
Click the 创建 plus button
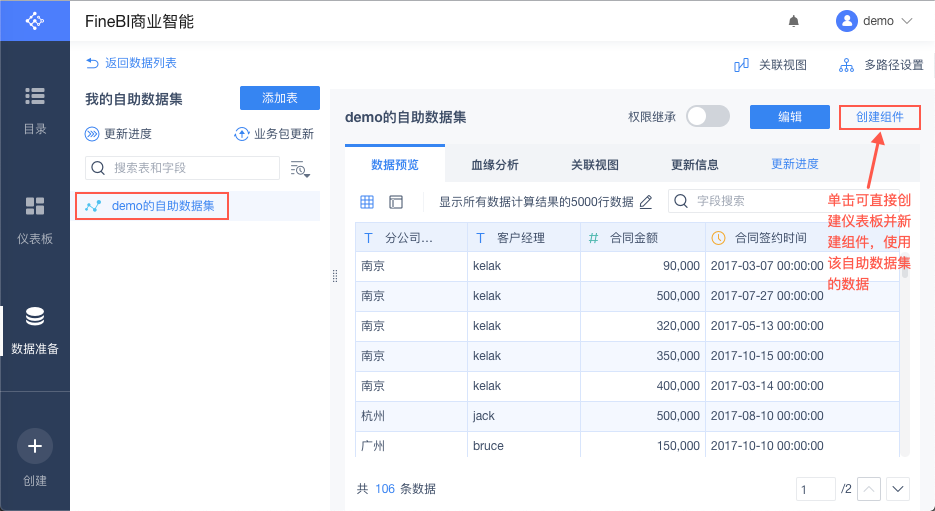click(x=35, y=446)
